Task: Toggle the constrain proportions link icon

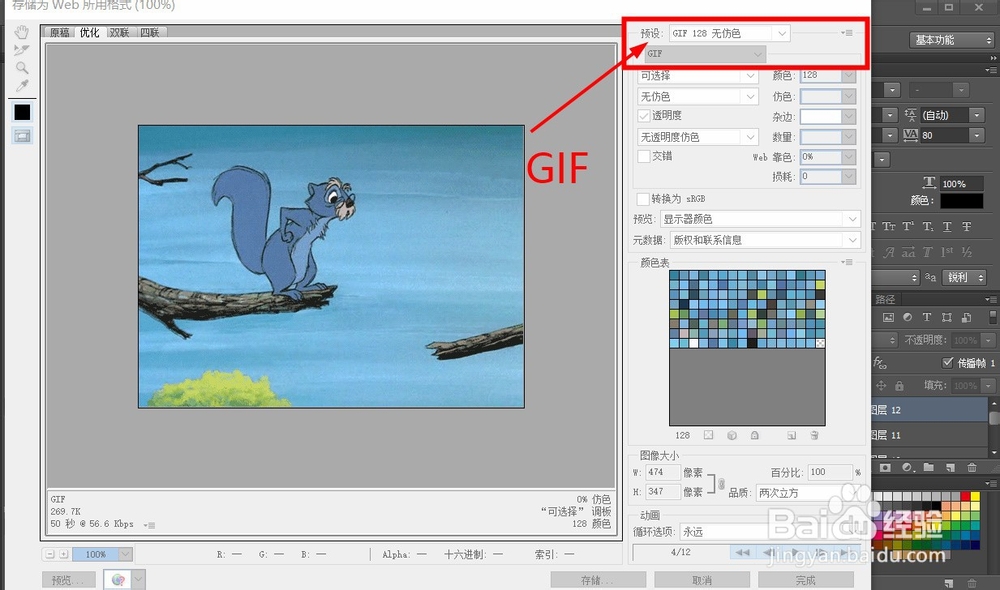Action: pyautogui.click(x=721, y=483)
